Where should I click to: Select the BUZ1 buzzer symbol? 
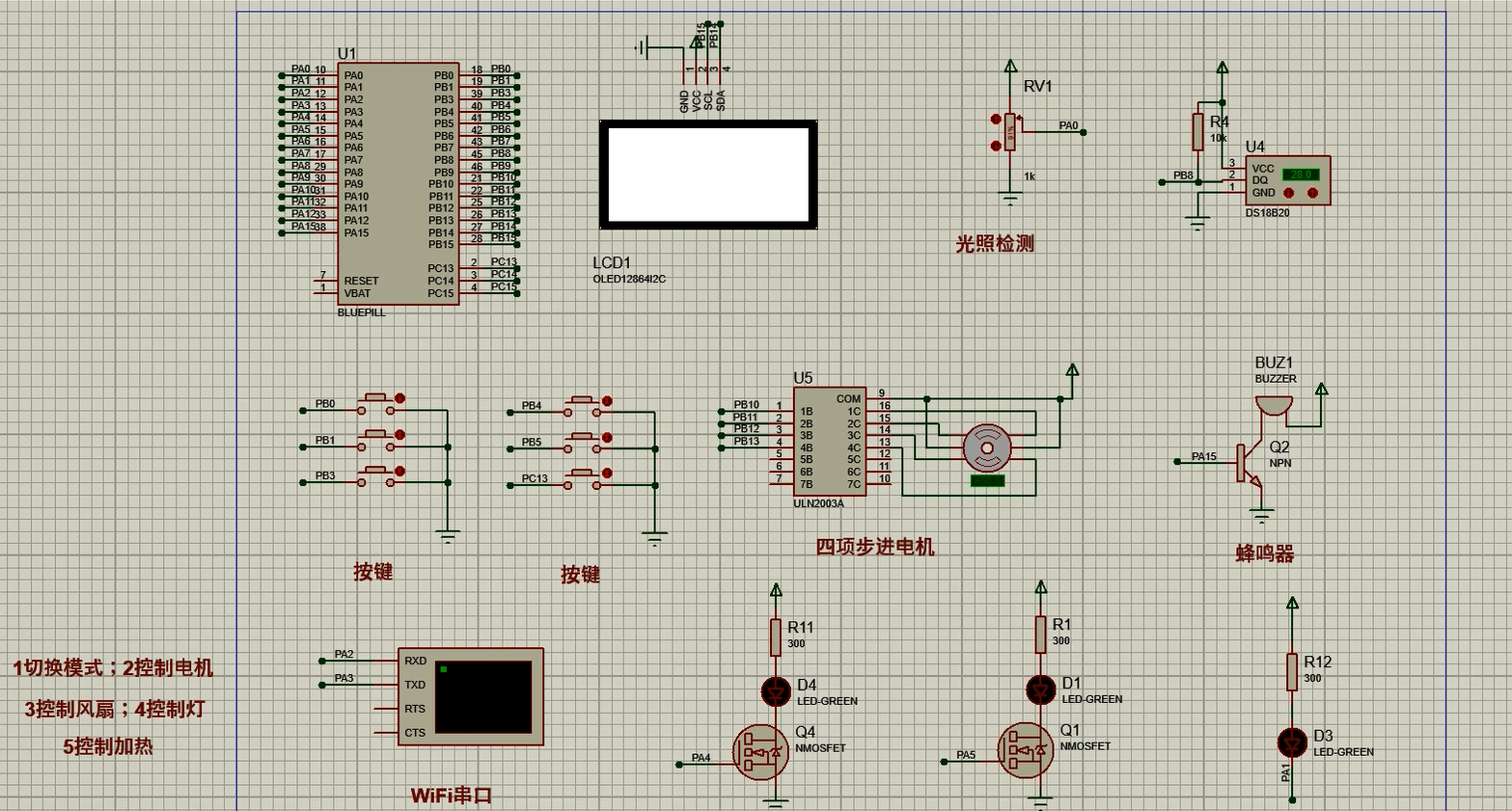(x=1274, y=405)
